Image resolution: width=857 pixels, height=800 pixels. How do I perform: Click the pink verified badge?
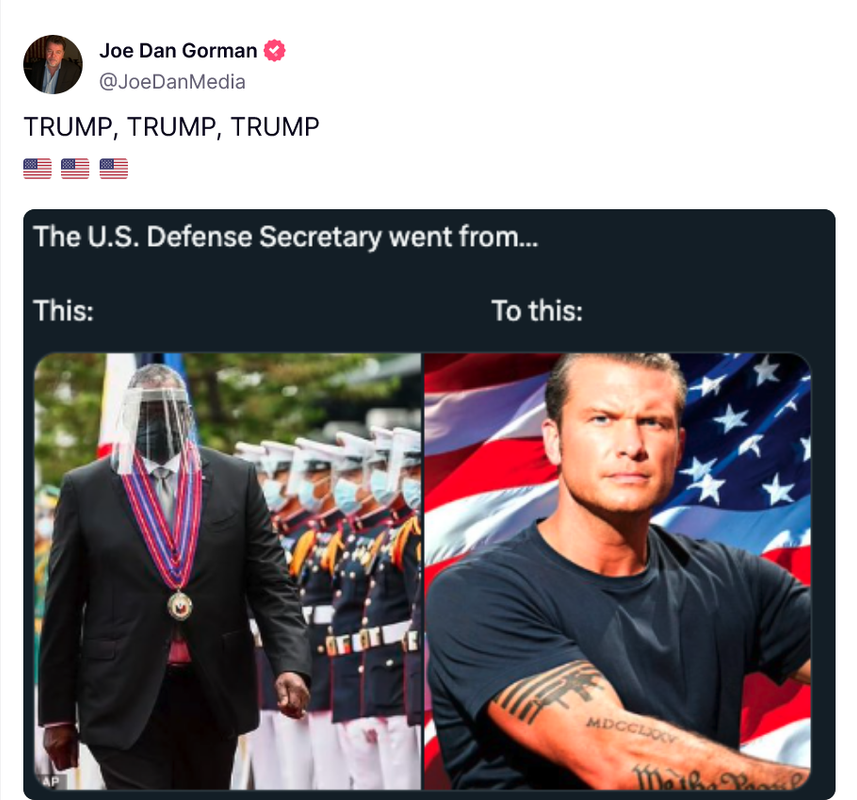[x=274, y=50]
